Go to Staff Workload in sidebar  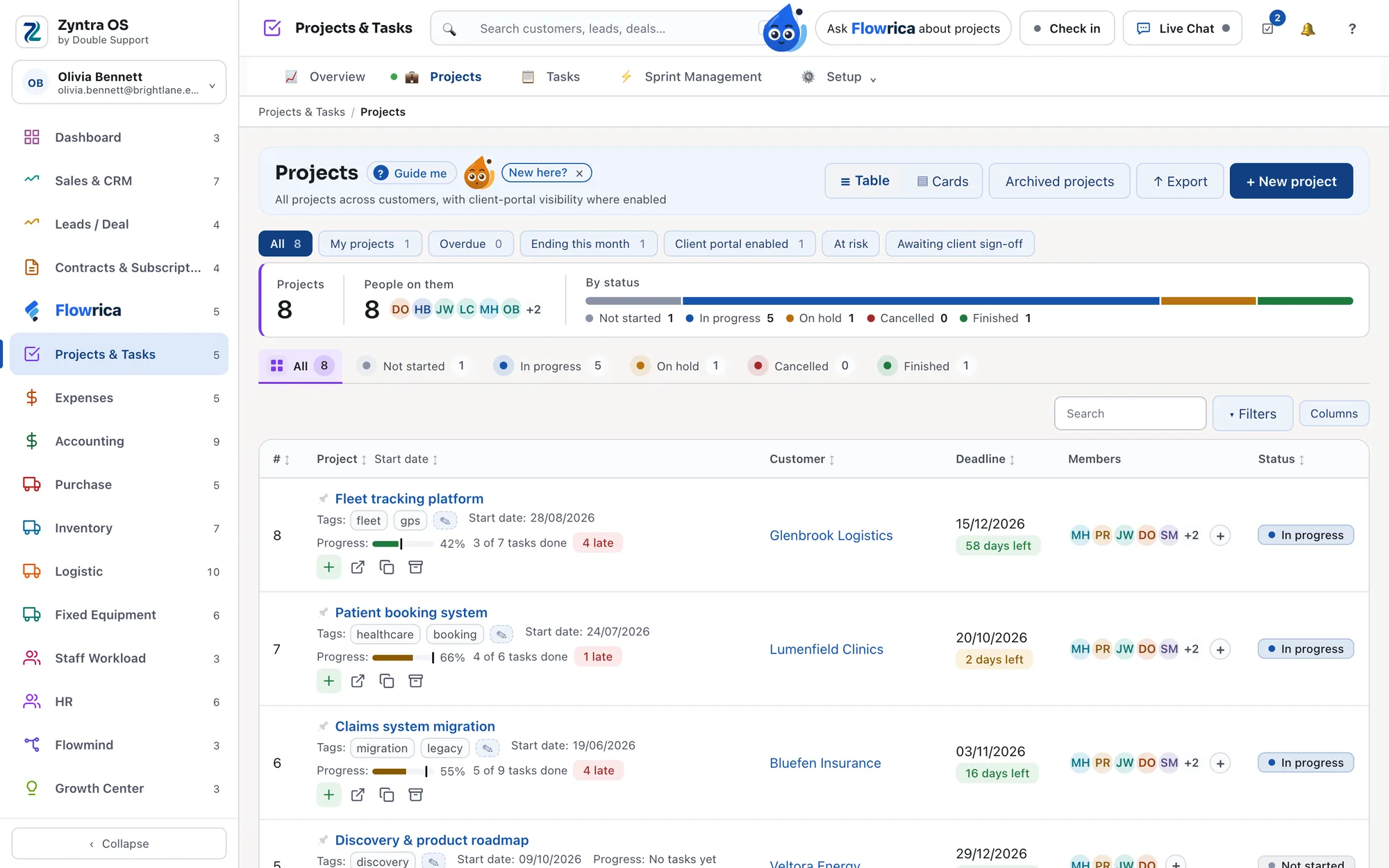pos(119,658)
